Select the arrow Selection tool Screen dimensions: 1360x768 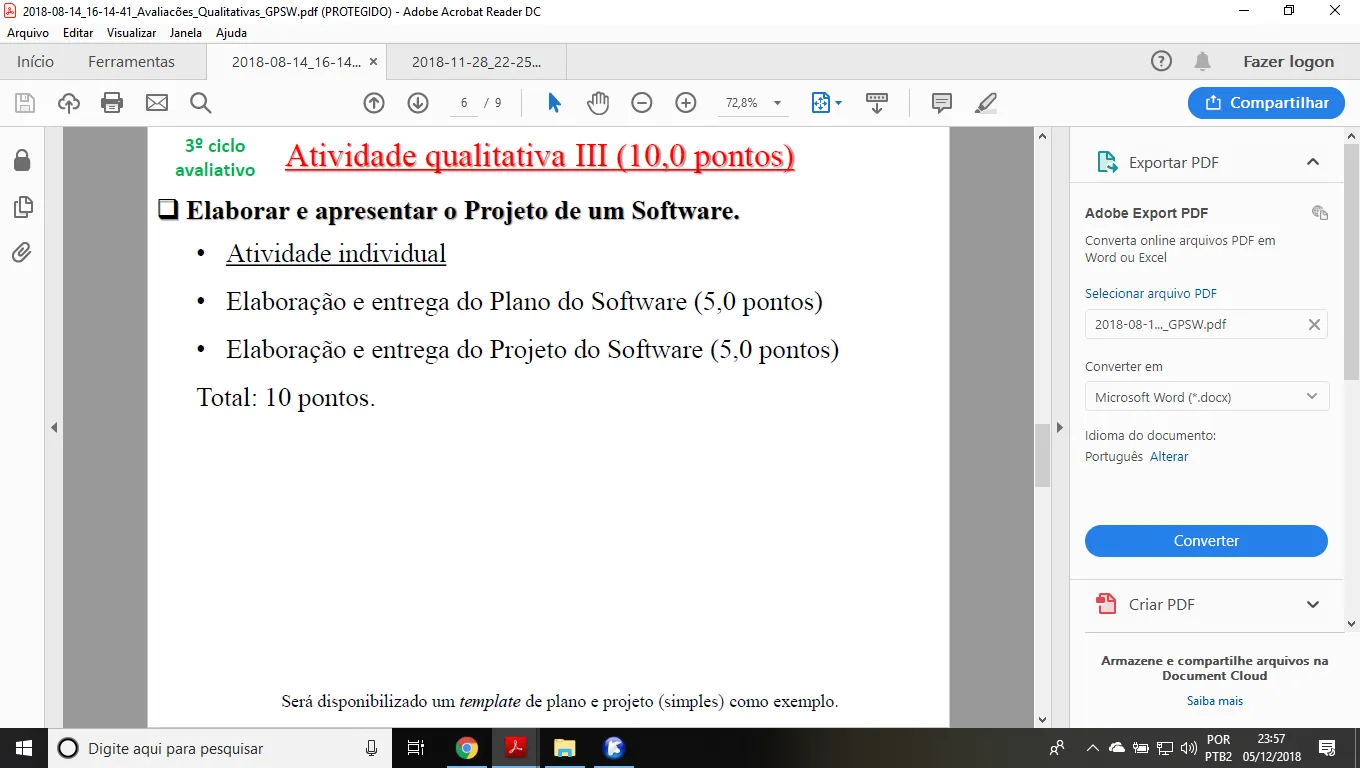554,103
